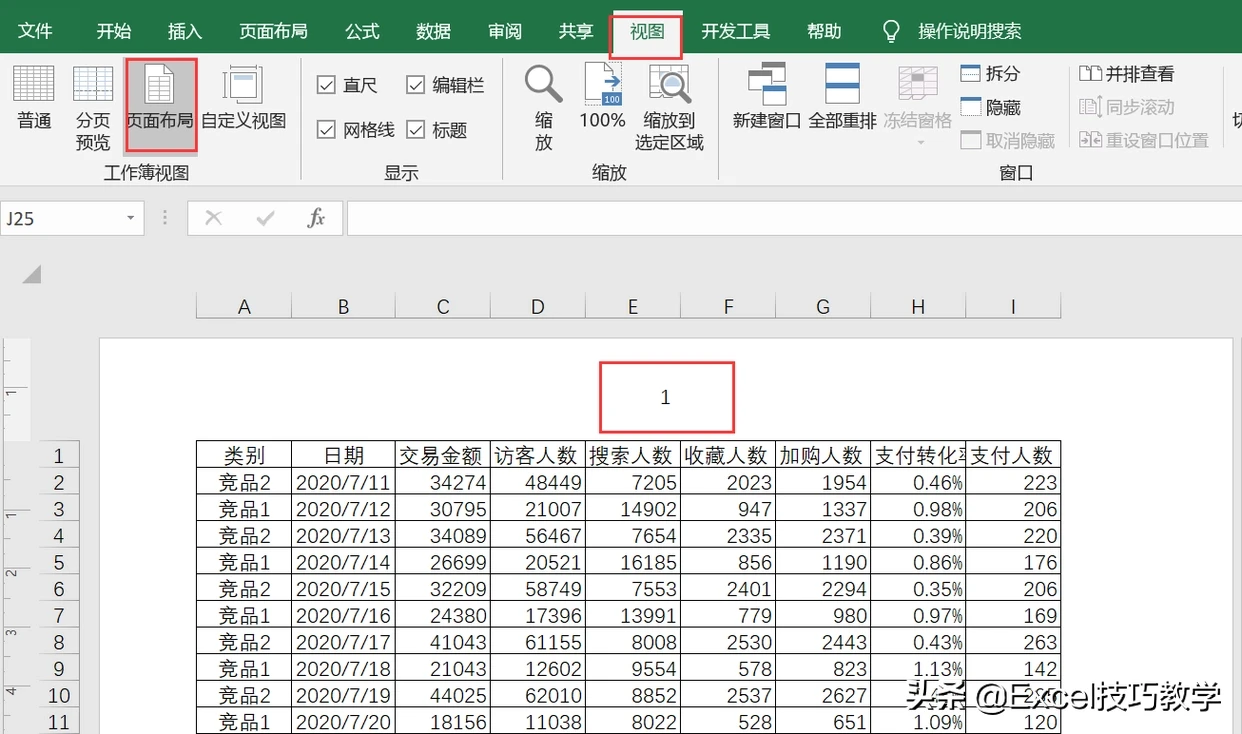
Task: Open the ribbon Page Layout (页面布局) tab
Action: point(273,31)
